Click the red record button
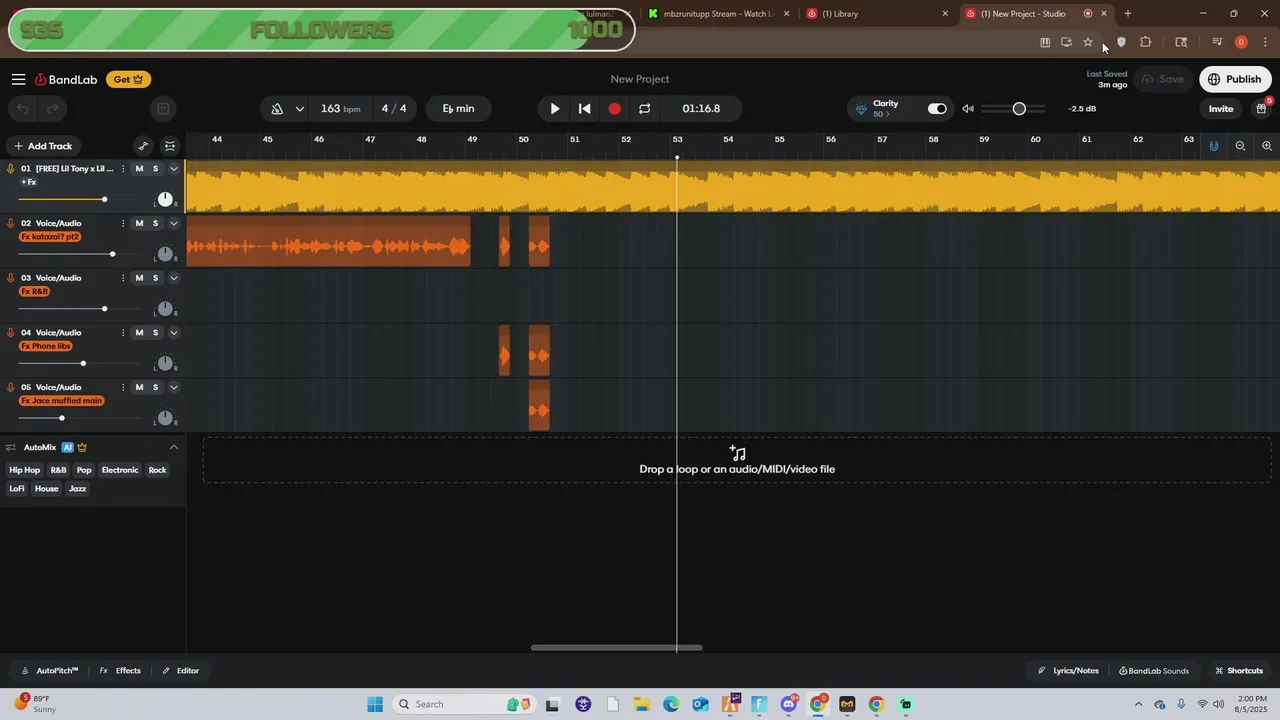This screenshot has height=720, width=1280. (615, 109)
